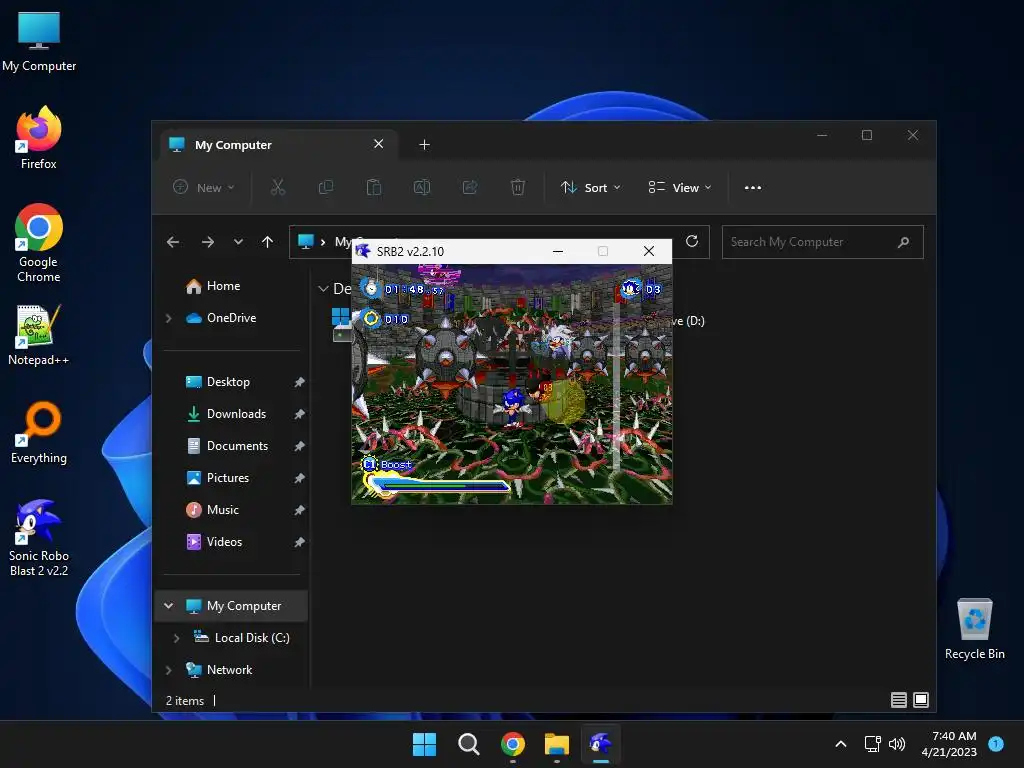The width and height of the screenshot is (1024, 768).
Task: Open the My Computer desktop icon
Action: (39, 42)
